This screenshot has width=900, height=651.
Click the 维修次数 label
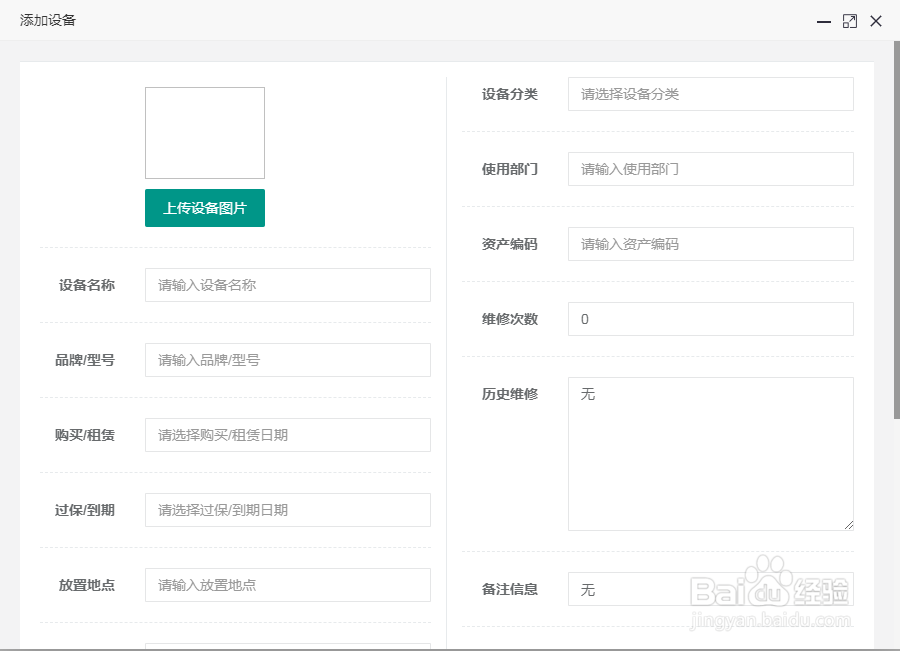510,319
